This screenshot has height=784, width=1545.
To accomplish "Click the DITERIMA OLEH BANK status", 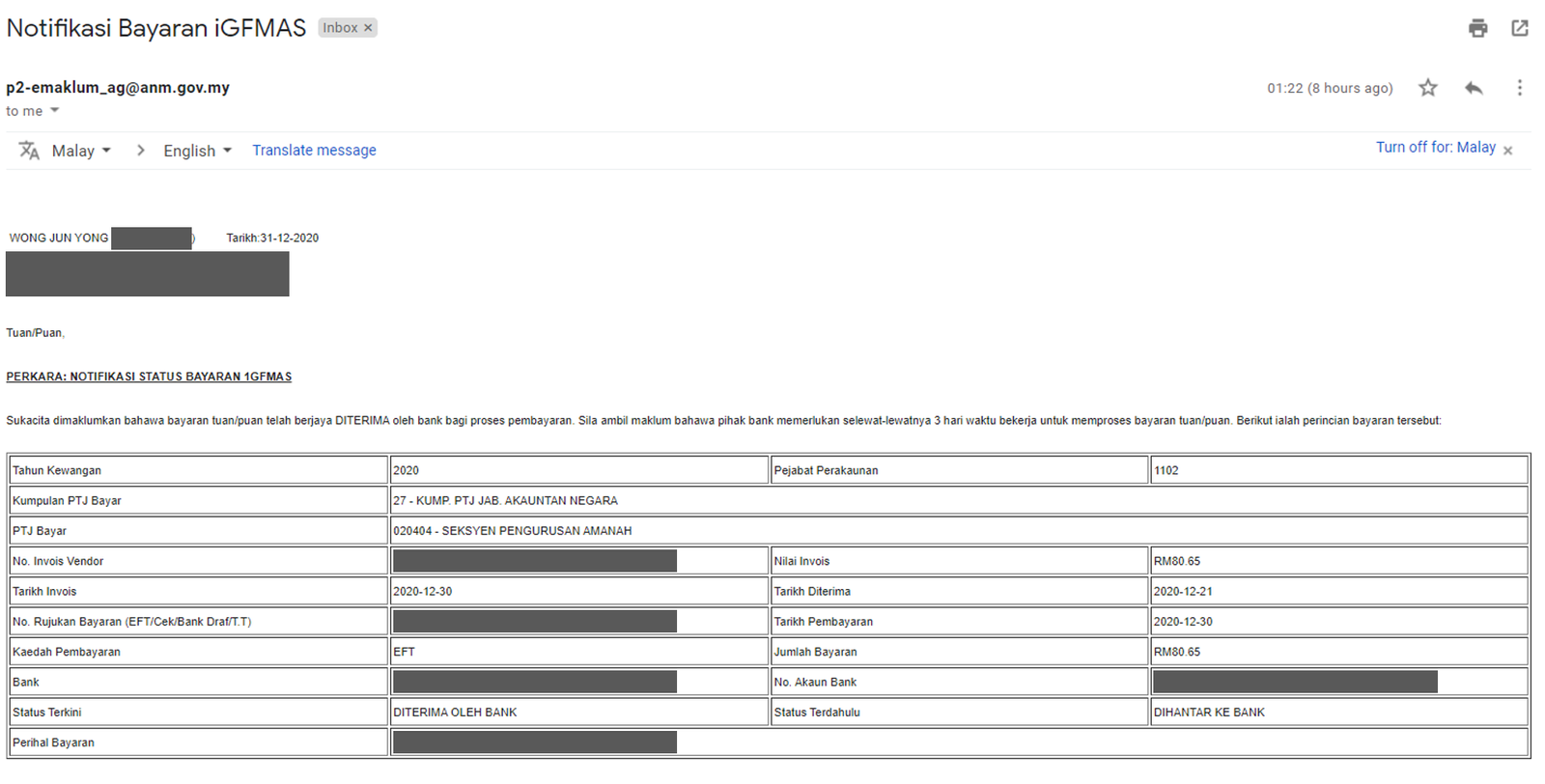I will click(x=455, y=712).
